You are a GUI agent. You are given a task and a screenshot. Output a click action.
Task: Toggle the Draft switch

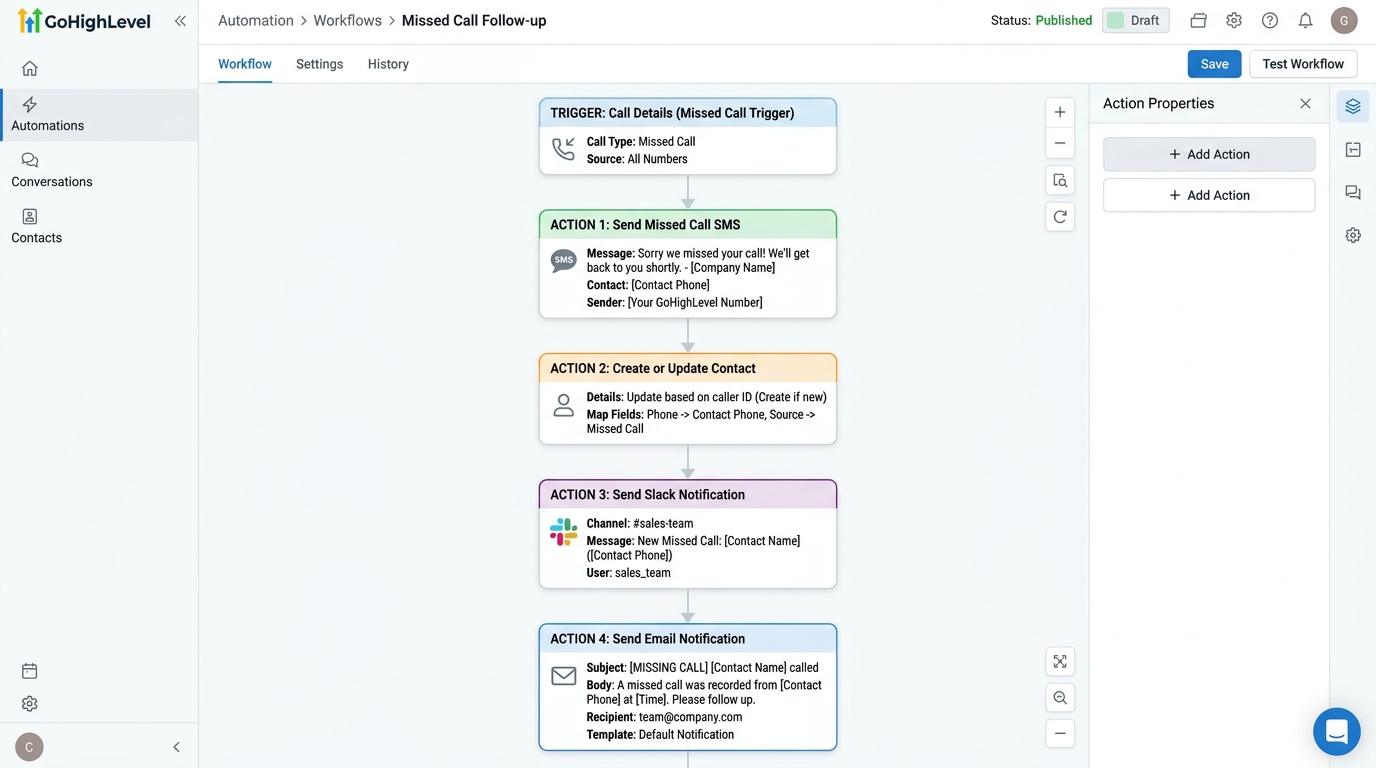coord(1136,20)
